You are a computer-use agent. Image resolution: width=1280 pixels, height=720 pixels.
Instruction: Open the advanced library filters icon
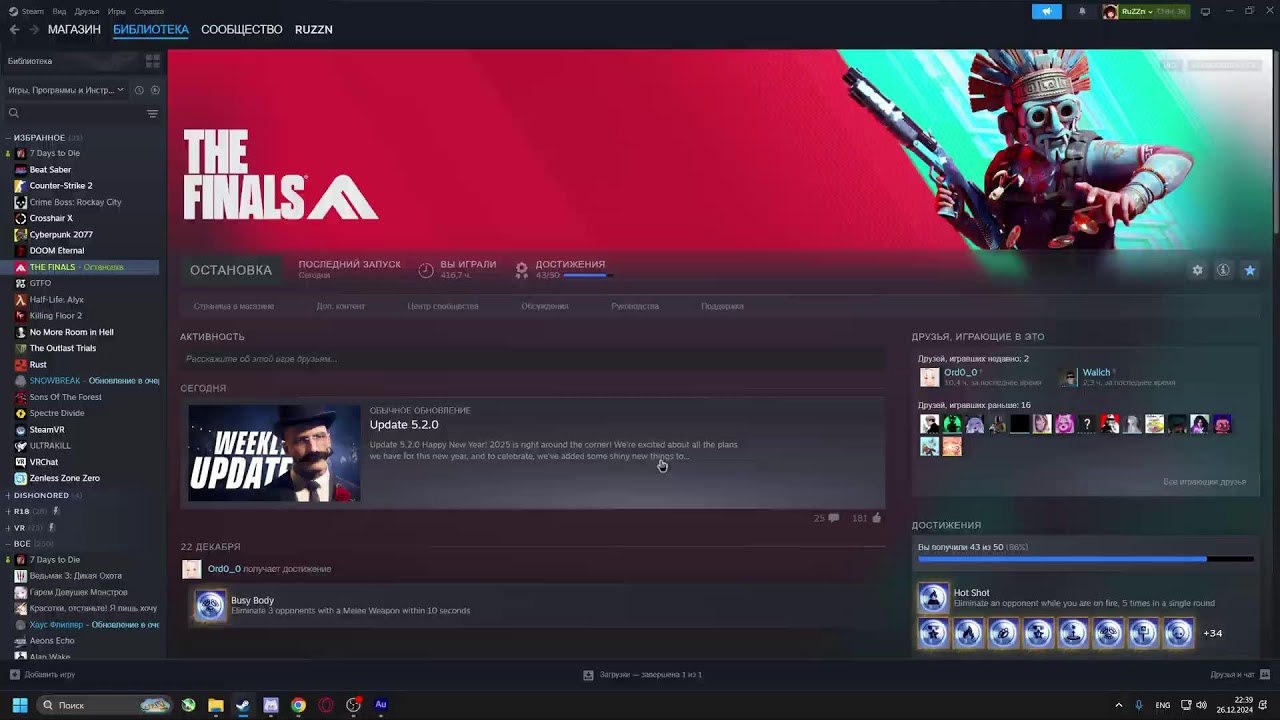click(152, 114)
